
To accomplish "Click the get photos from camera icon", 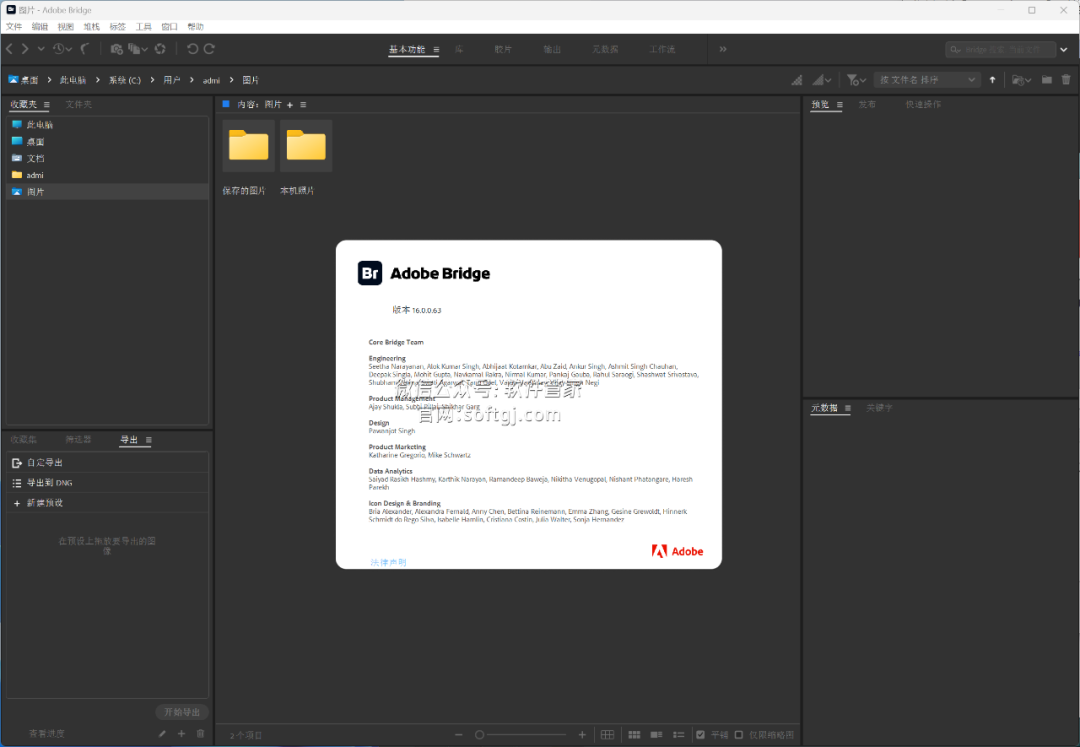I will coord(117,48).
